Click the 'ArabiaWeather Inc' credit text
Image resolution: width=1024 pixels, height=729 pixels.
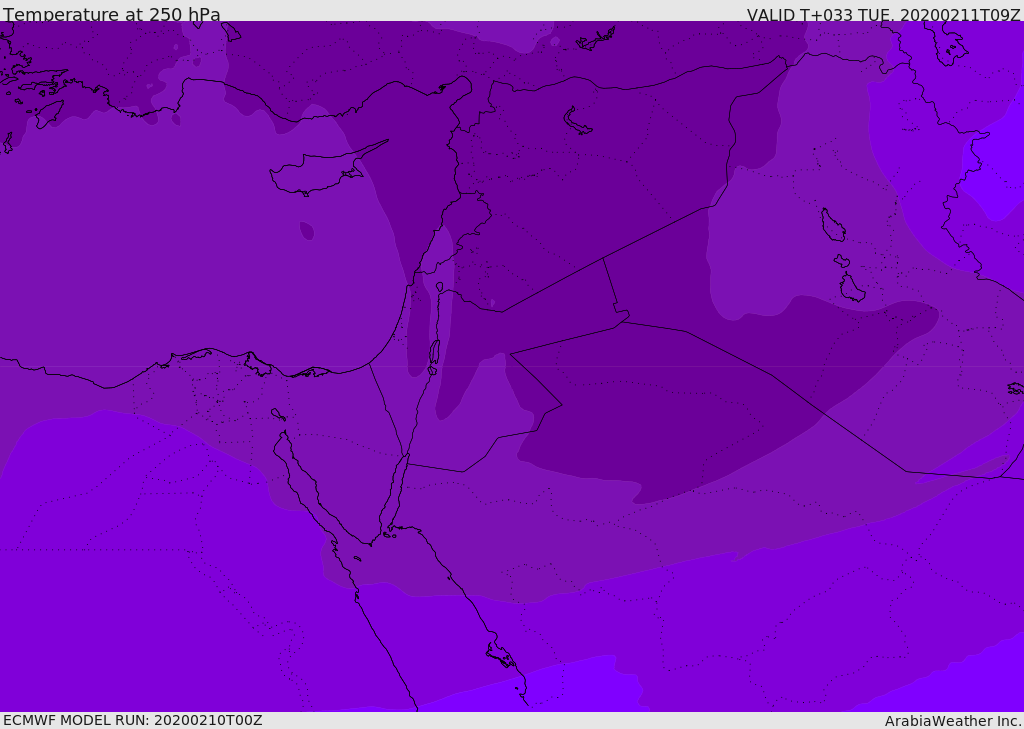[953, 721]
